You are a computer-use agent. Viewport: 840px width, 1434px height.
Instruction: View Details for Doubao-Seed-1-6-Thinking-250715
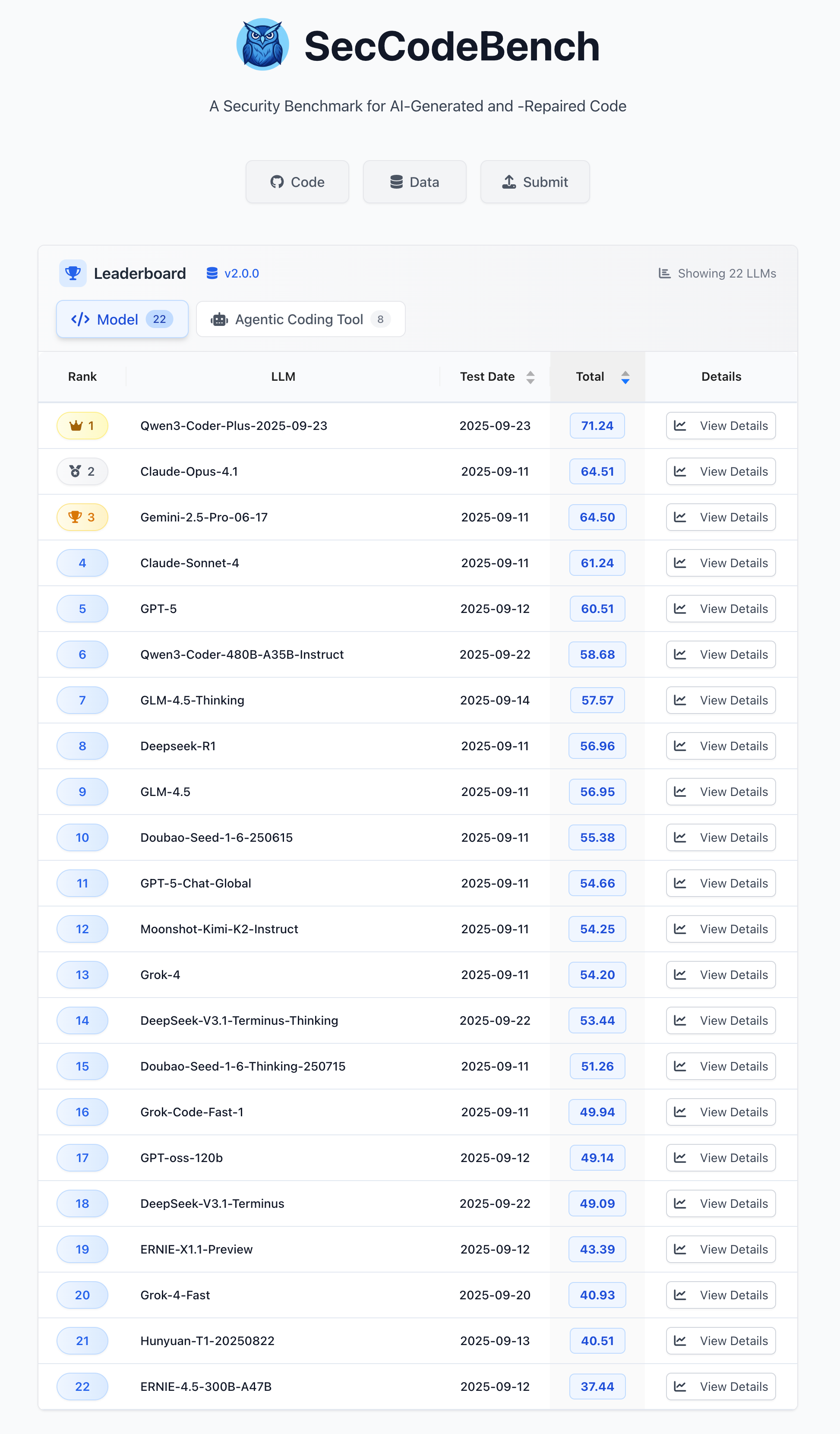coord(721,1066)
